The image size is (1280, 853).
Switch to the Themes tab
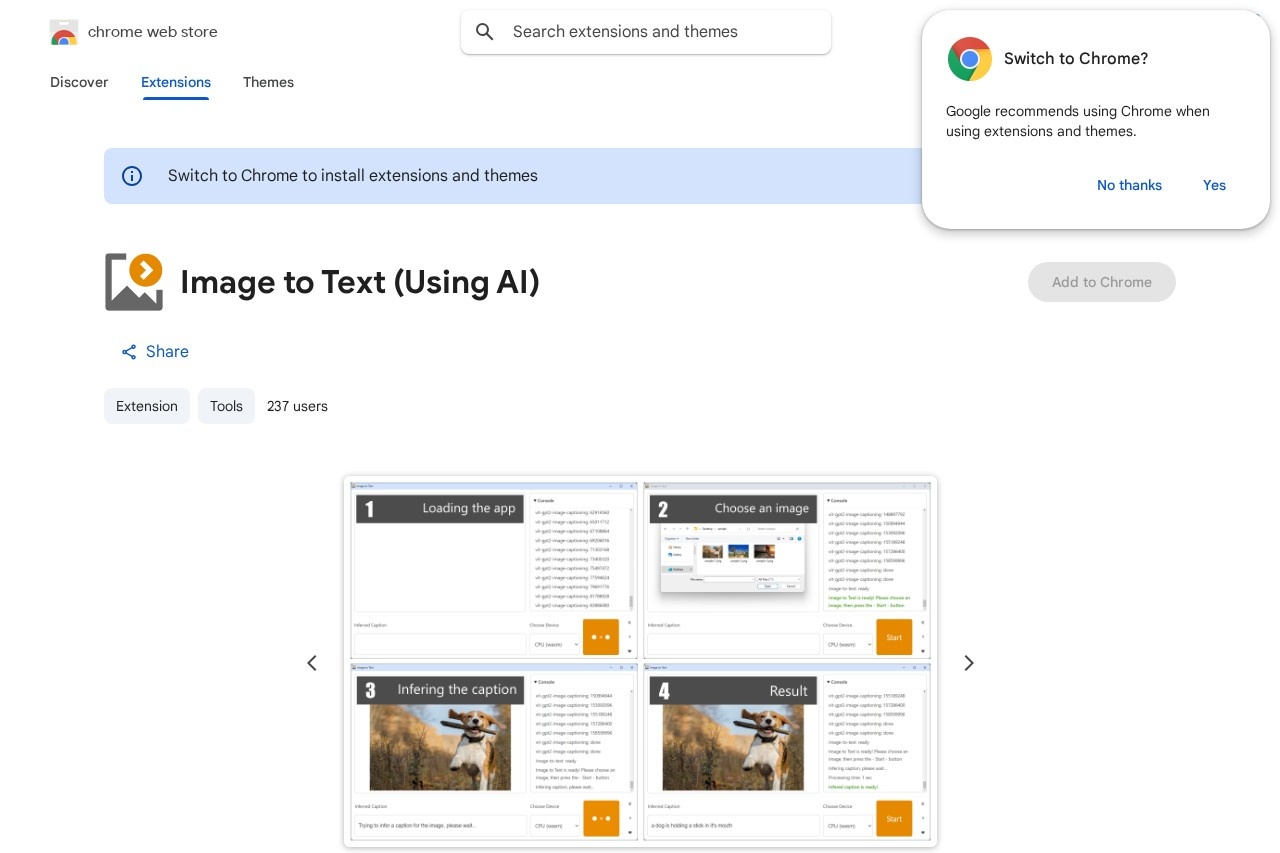pos(268,82)
